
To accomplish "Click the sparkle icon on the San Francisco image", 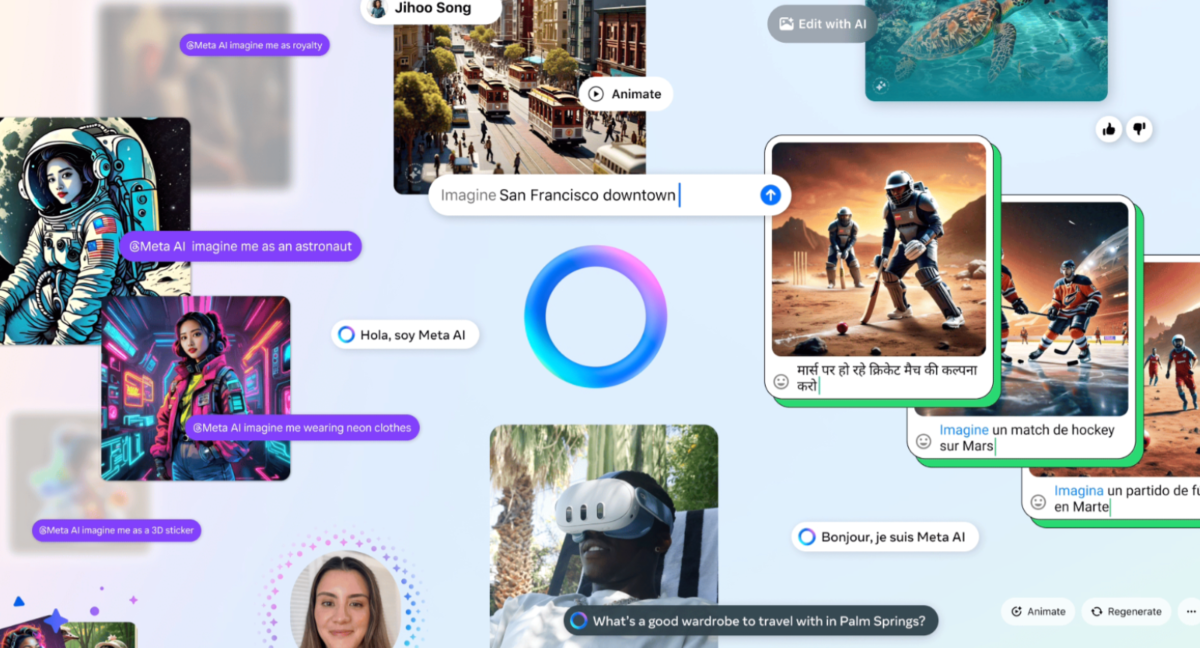I will click(x=414, y=174).
